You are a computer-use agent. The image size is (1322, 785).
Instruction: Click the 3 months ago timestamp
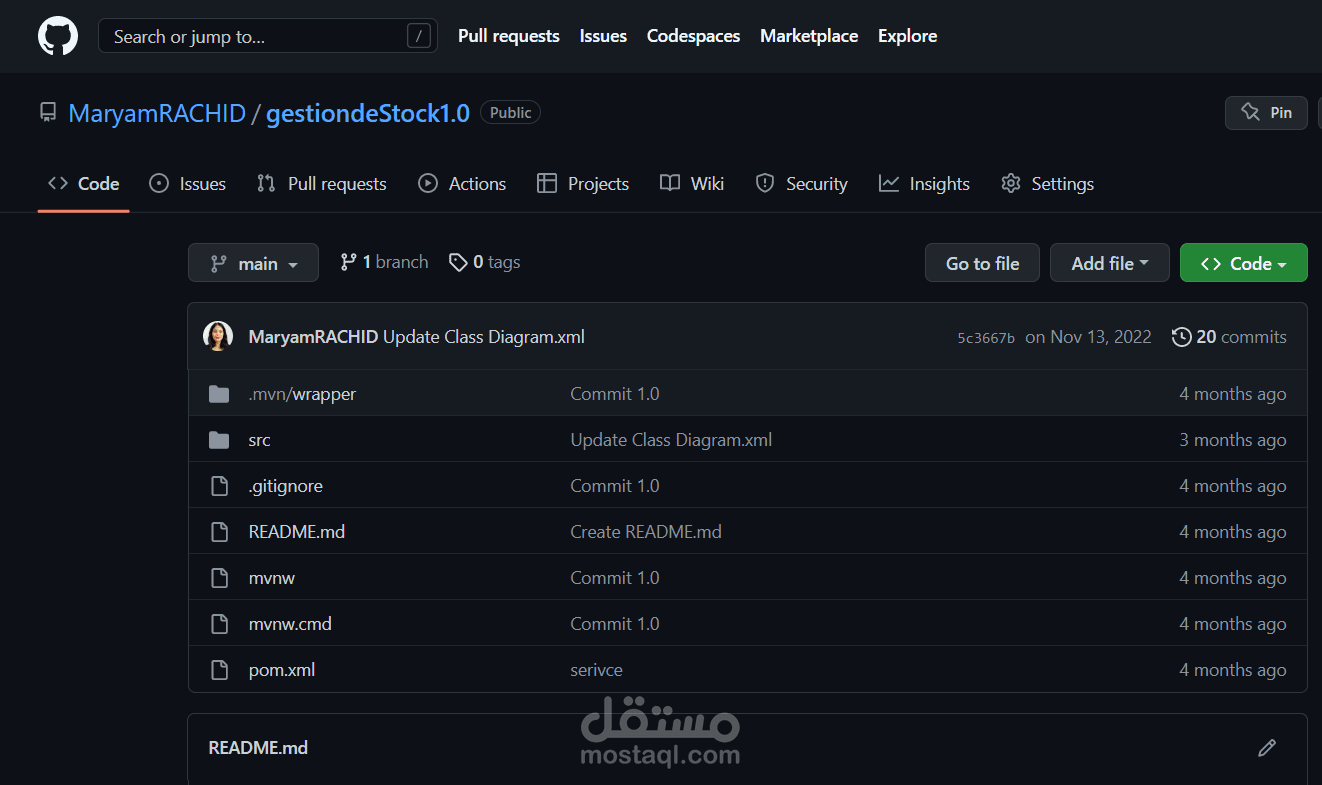(1233, 440)
